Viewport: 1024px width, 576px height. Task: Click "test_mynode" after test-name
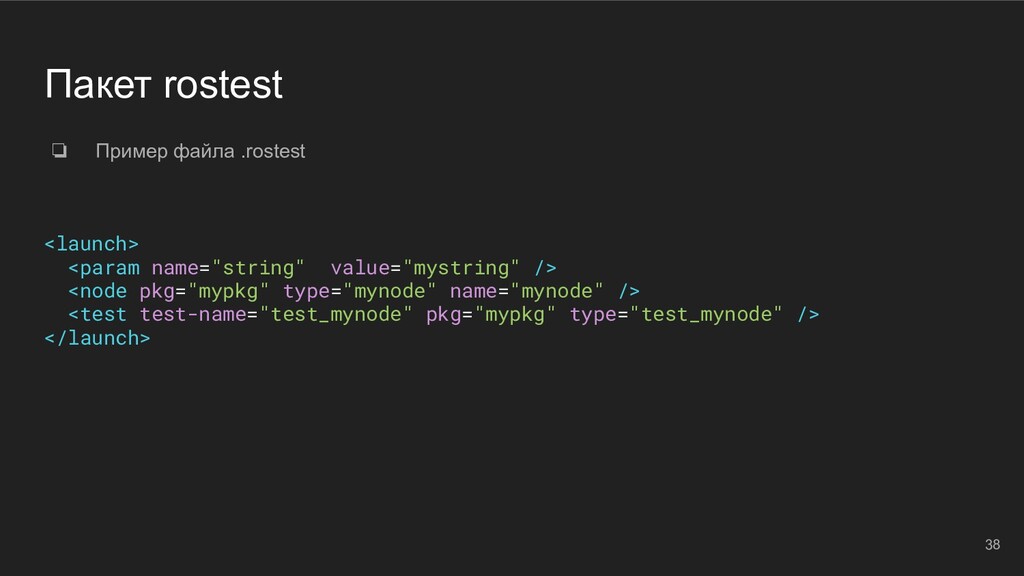click(336, 314)
